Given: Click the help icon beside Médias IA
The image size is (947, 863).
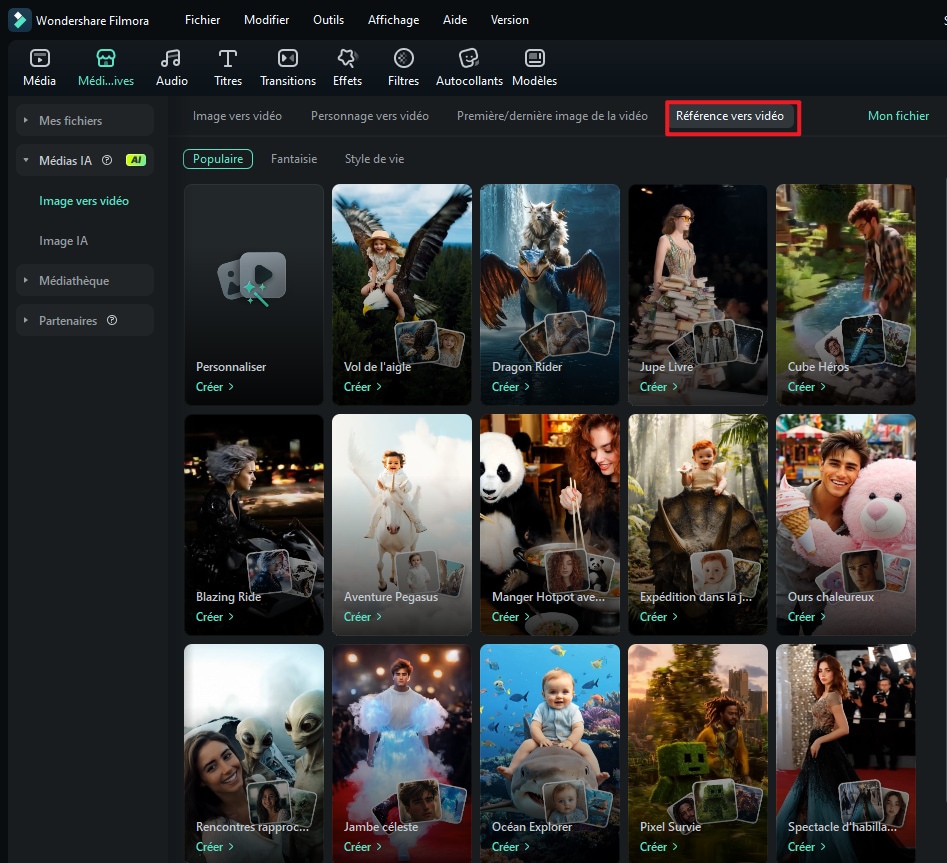Looking at the screenshot, I should click(x=107, y=160).
